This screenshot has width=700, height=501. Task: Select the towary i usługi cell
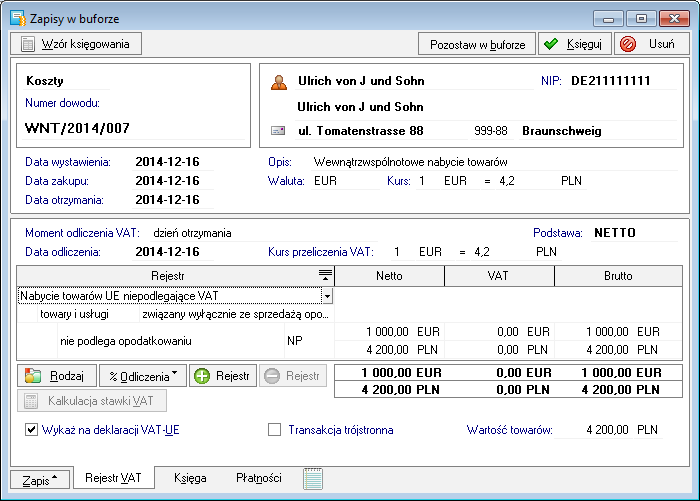88,314
